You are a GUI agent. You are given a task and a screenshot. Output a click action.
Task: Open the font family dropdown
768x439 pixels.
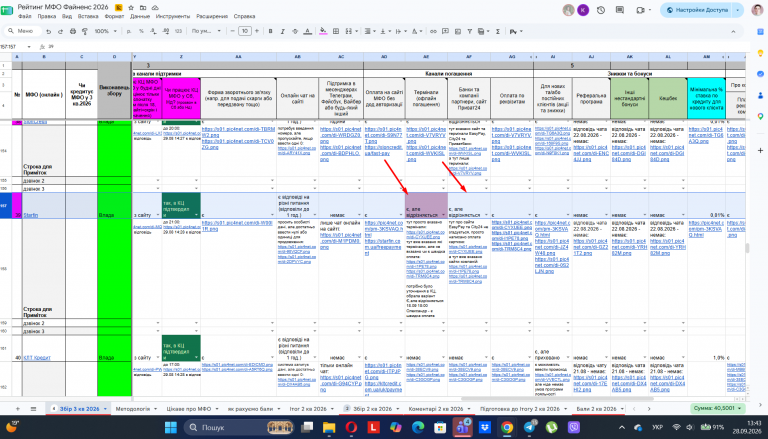click(208, 31)
